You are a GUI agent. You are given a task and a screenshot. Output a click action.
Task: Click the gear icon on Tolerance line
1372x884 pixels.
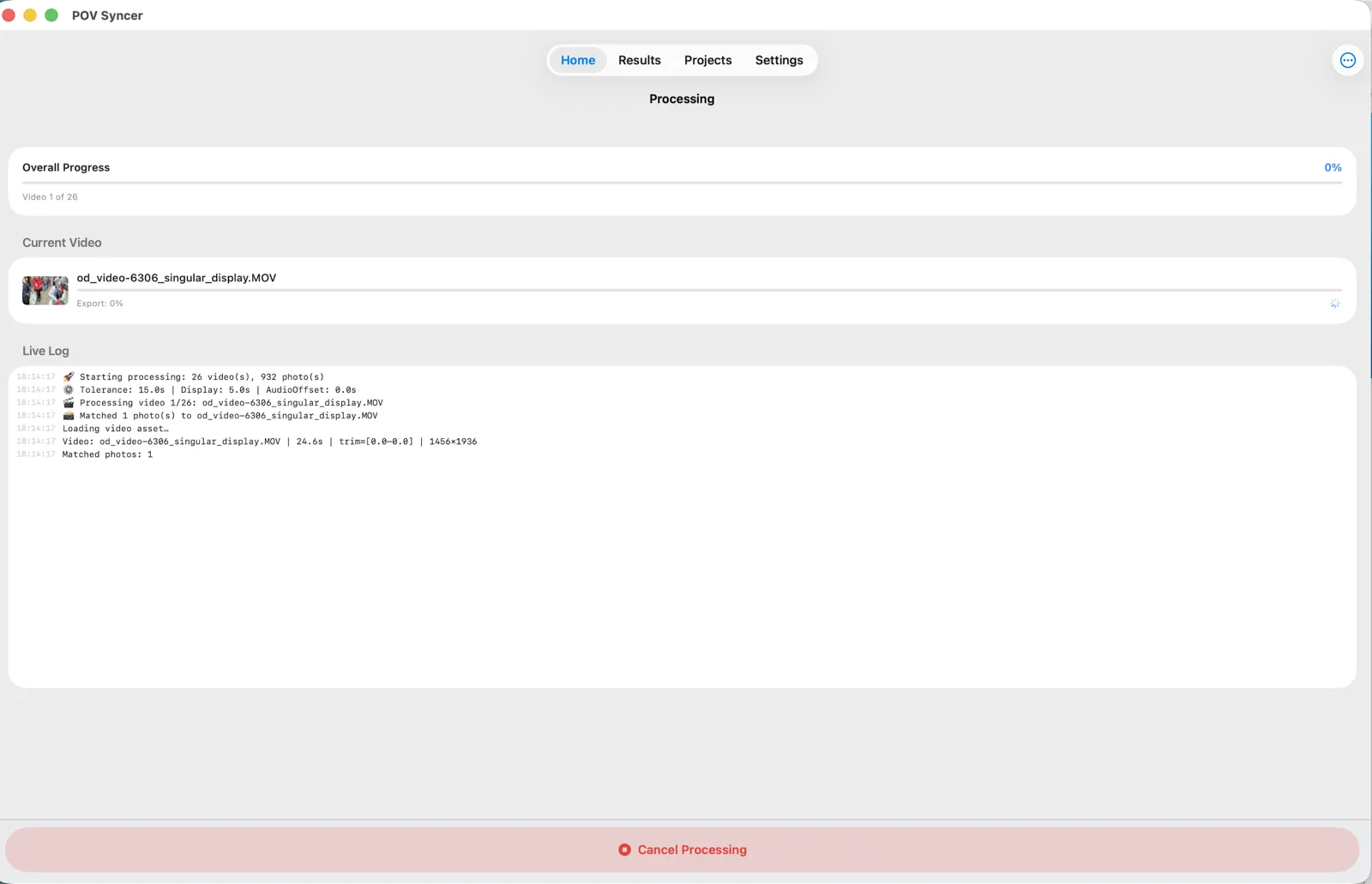(x=69, y=389)
